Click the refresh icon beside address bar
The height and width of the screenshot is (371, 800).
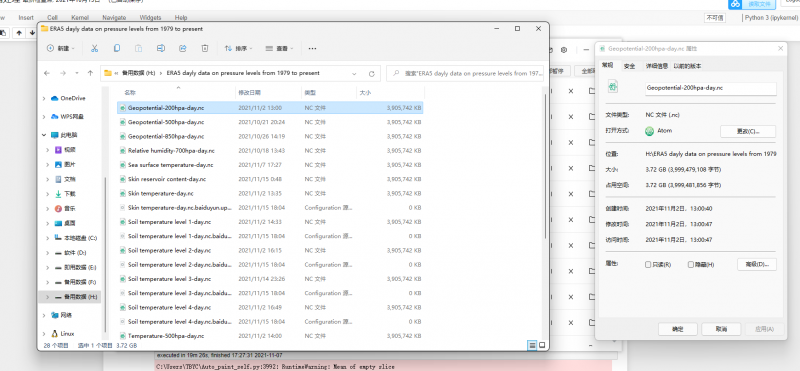click(371, 73)
